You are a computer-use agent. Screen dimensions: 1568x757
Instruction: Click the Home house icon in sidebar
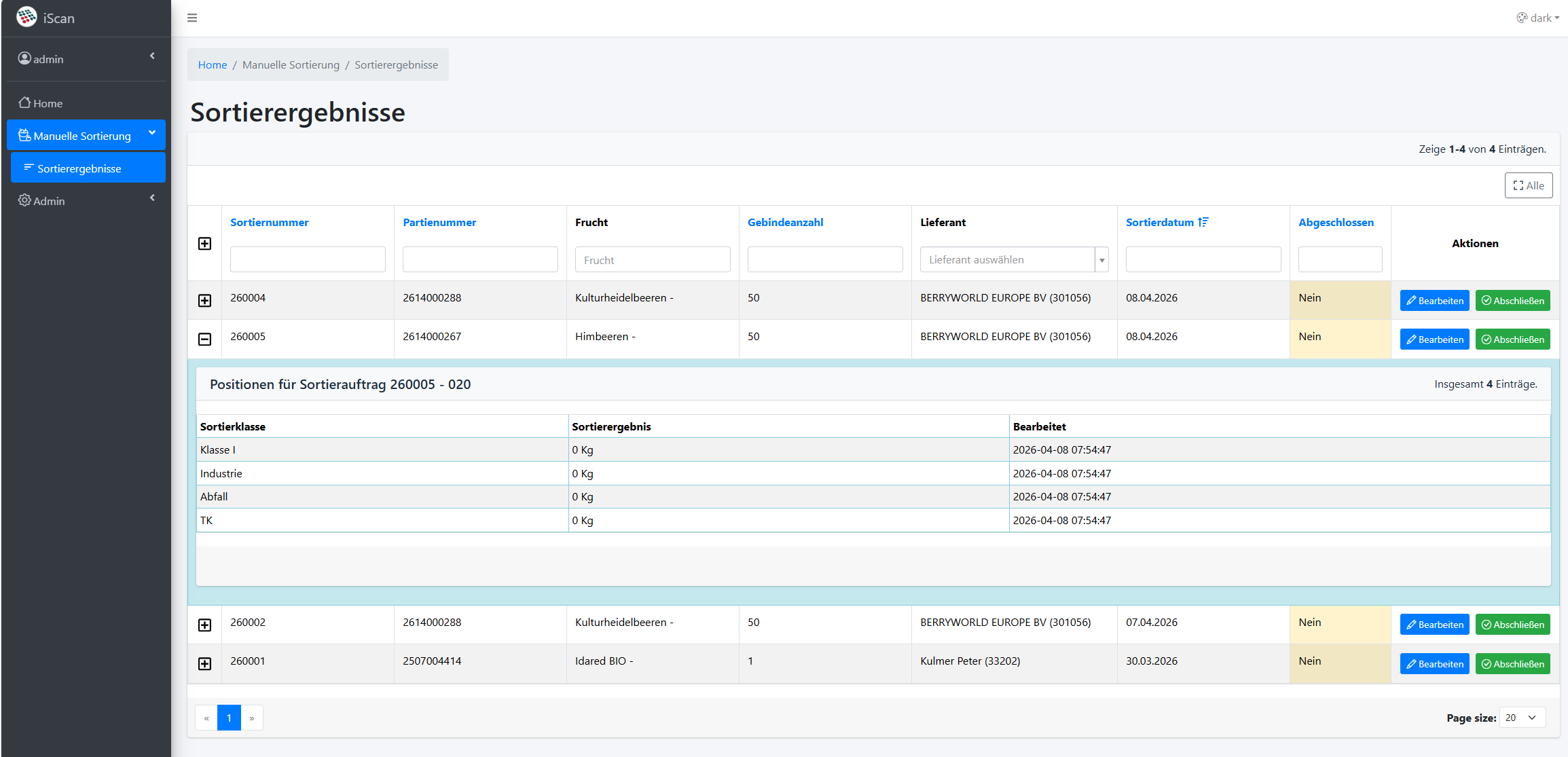pyautogui.click(x=24, y=103)
